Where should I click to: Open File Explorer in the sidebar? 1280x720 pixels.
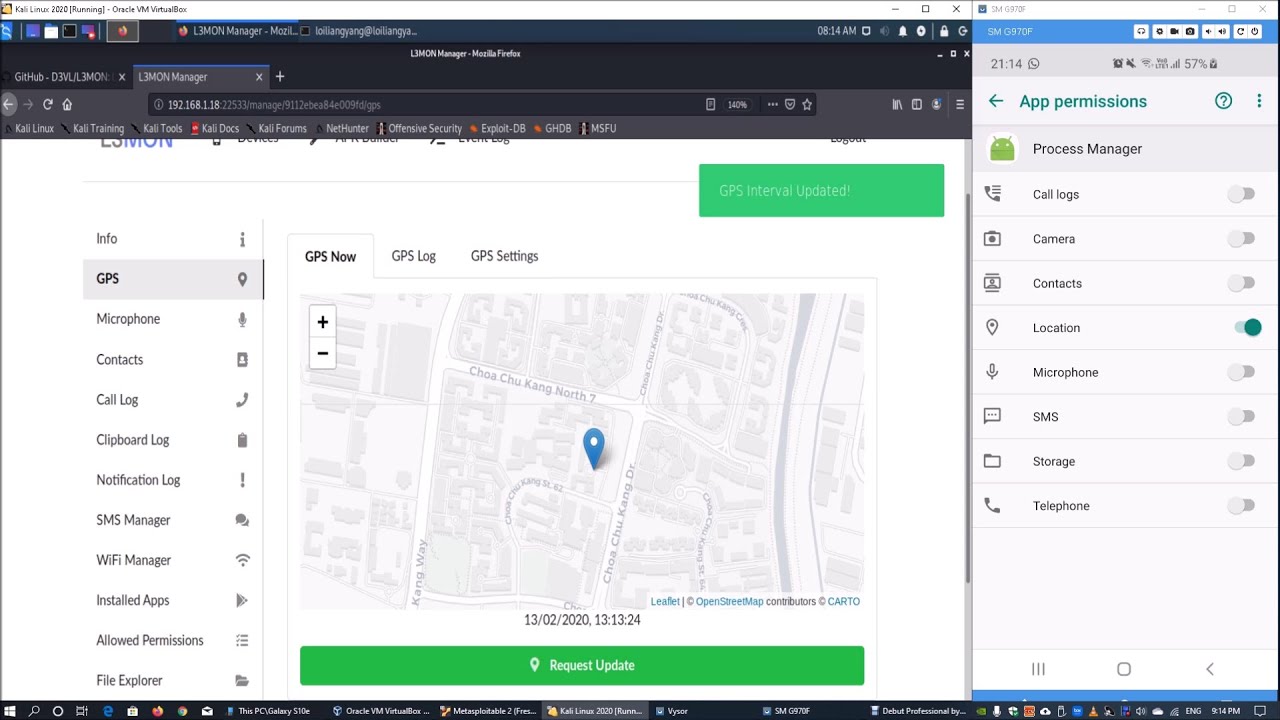click(x=173, y=680)
